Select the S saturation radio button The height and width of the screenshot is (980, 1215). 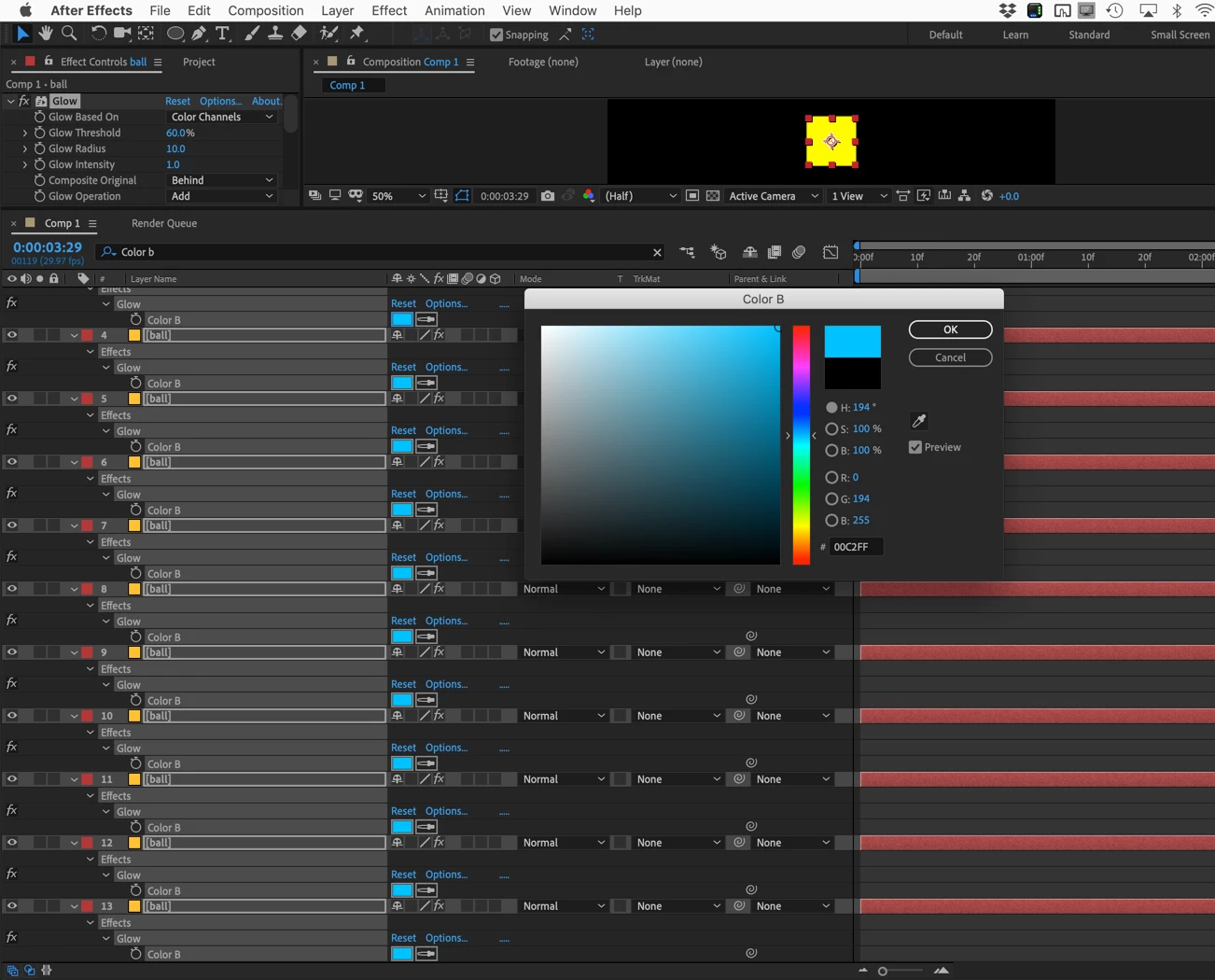point(831,429)
